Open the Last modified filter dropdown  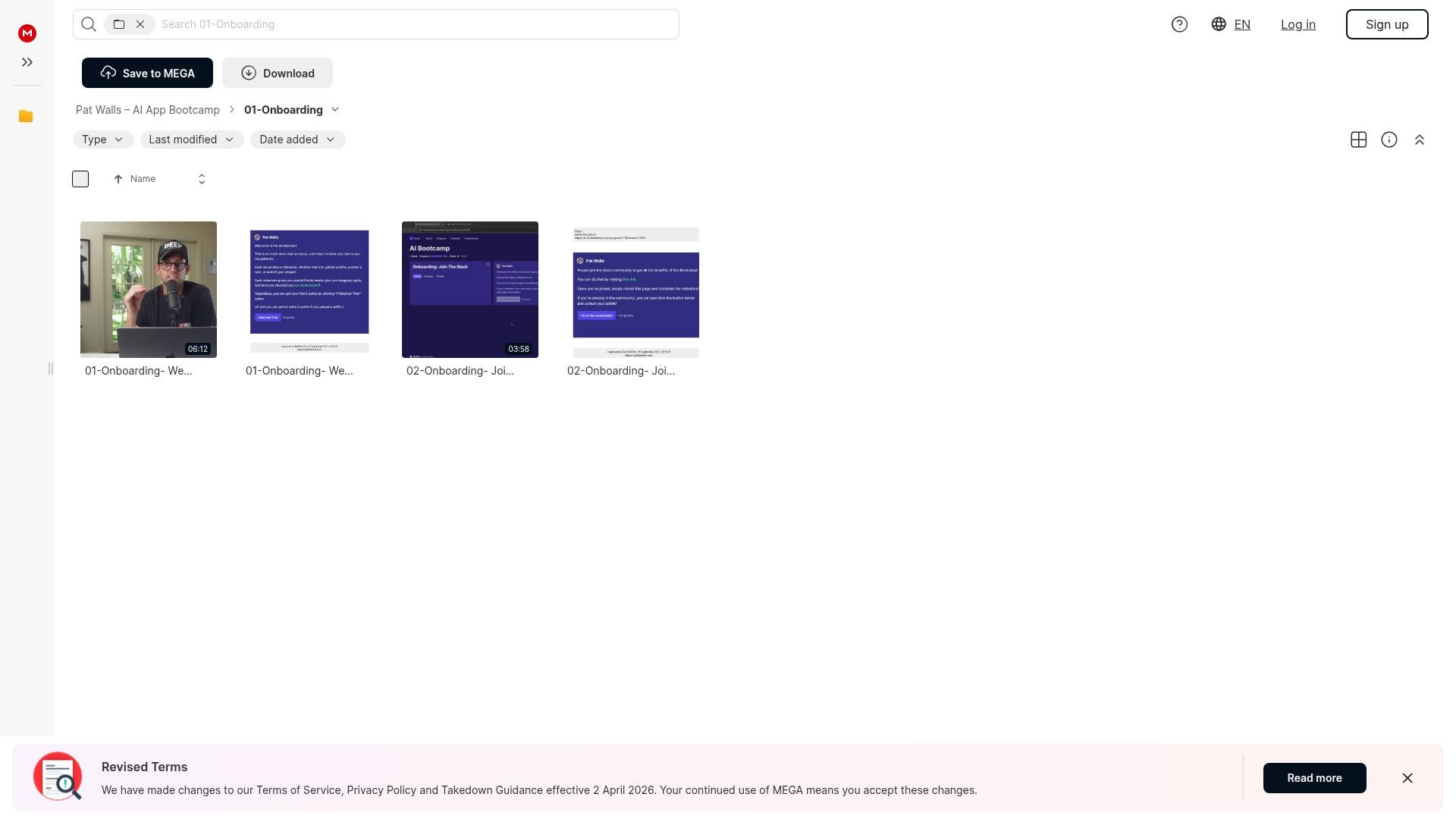coord(191,140)
